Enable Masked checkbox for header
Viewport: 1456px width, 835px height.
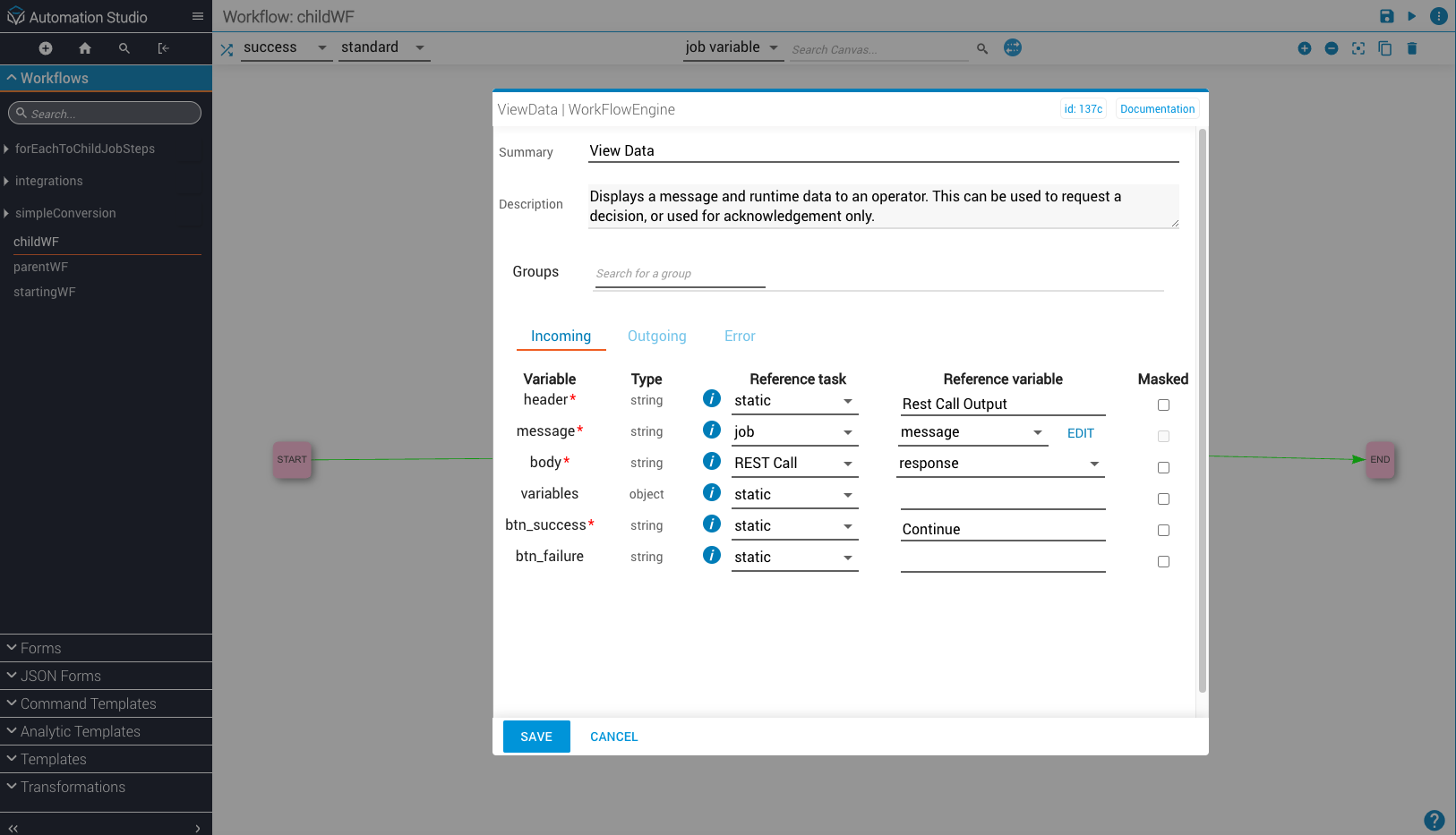1163,405
